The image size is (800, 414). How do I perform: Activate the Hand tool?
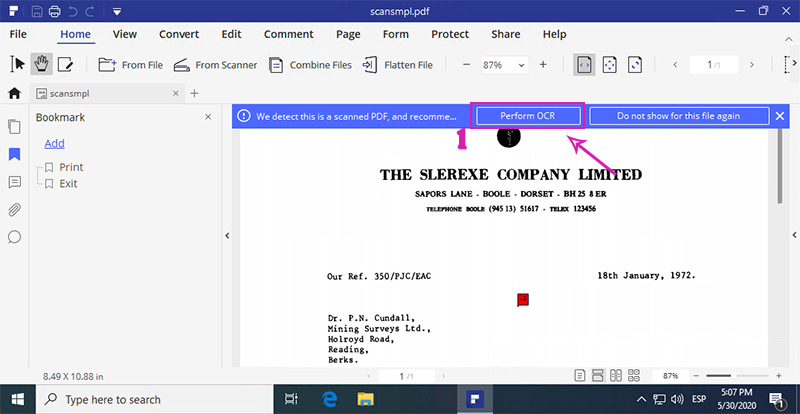tap(41, 64)
